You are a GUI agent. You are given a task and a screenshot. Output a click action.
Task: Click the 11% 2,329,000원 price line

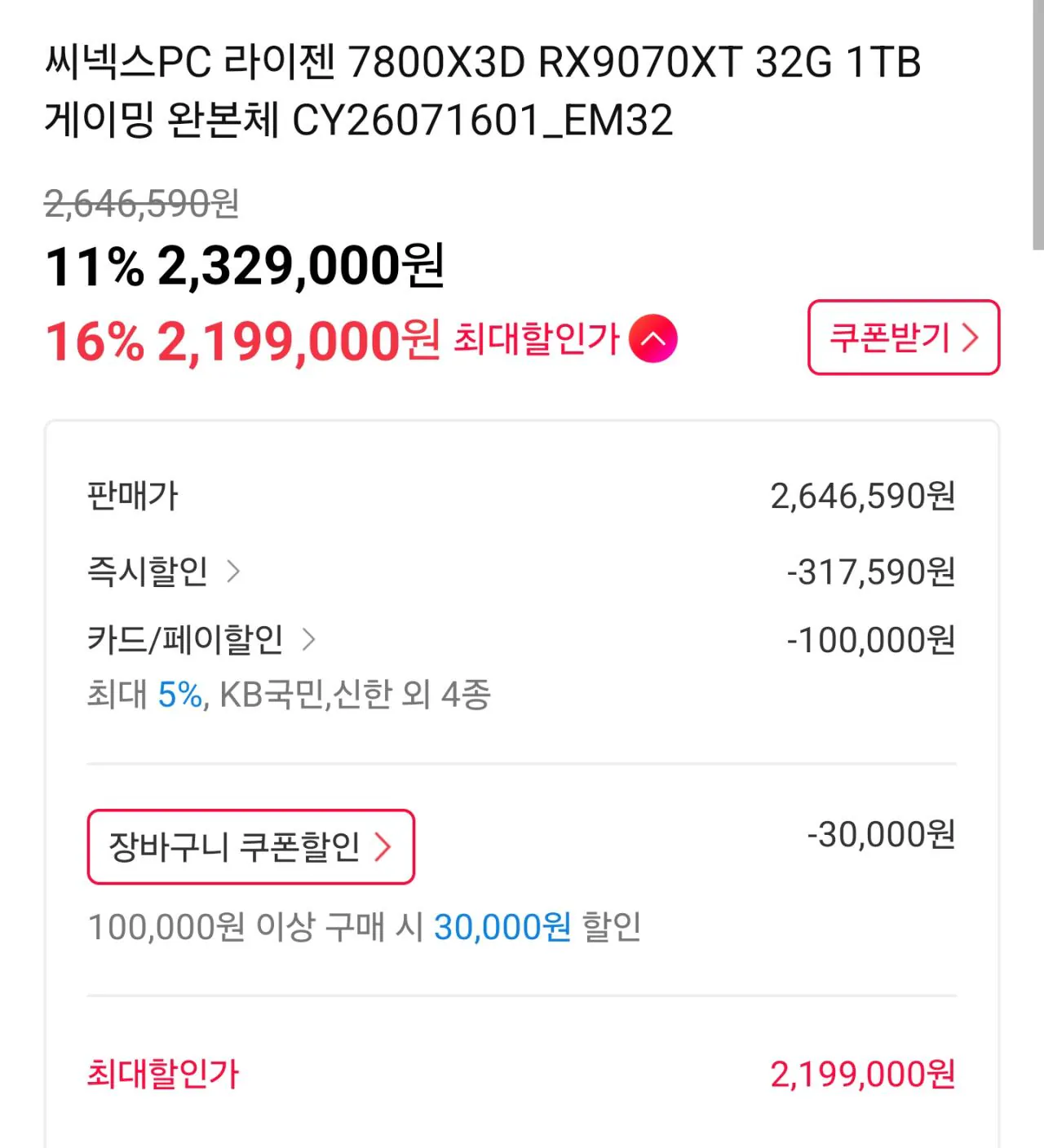click(245, 266)
